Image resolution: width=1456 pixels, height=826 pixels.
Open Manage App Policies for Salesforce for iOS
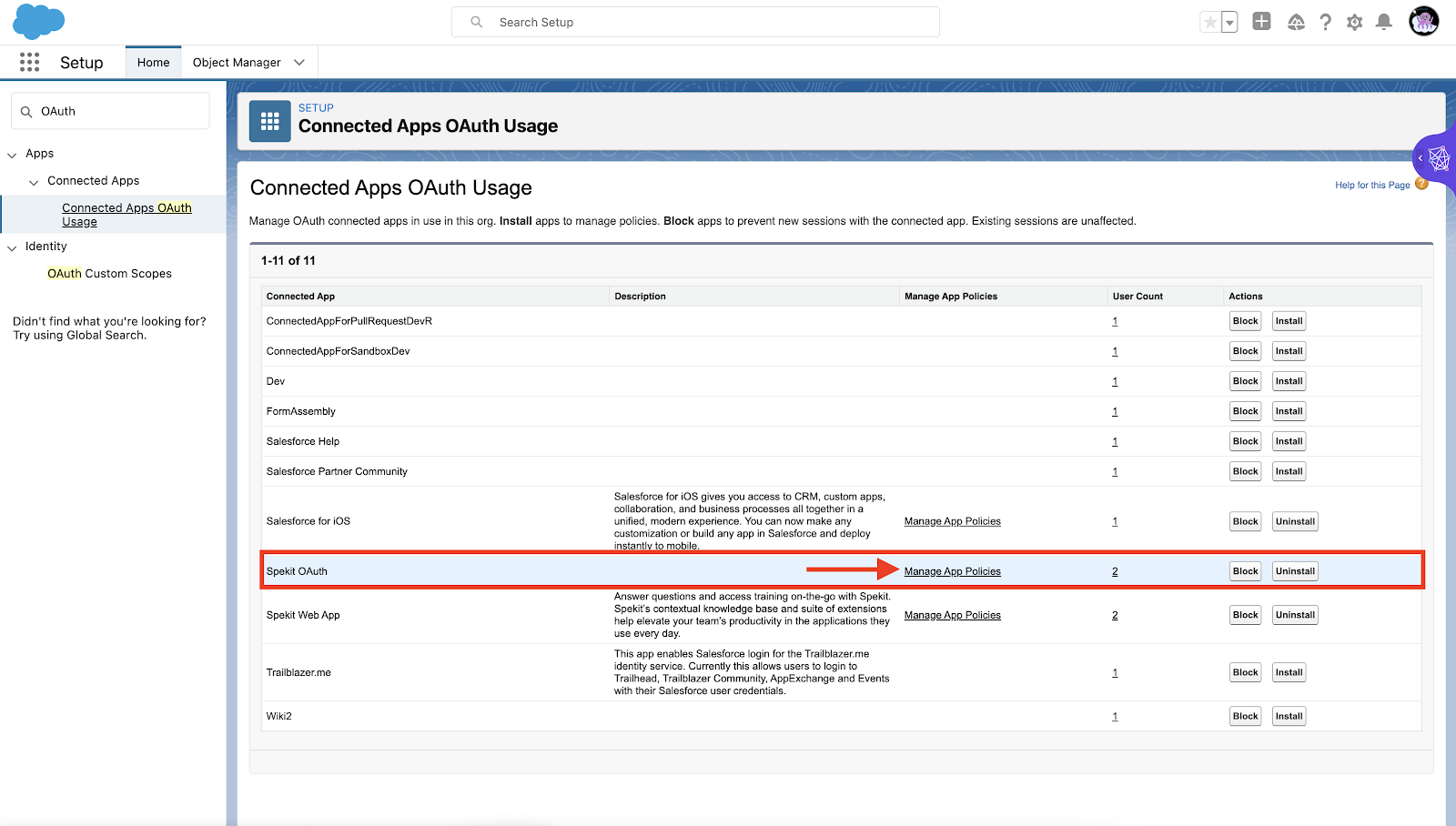tap(952, 521)
